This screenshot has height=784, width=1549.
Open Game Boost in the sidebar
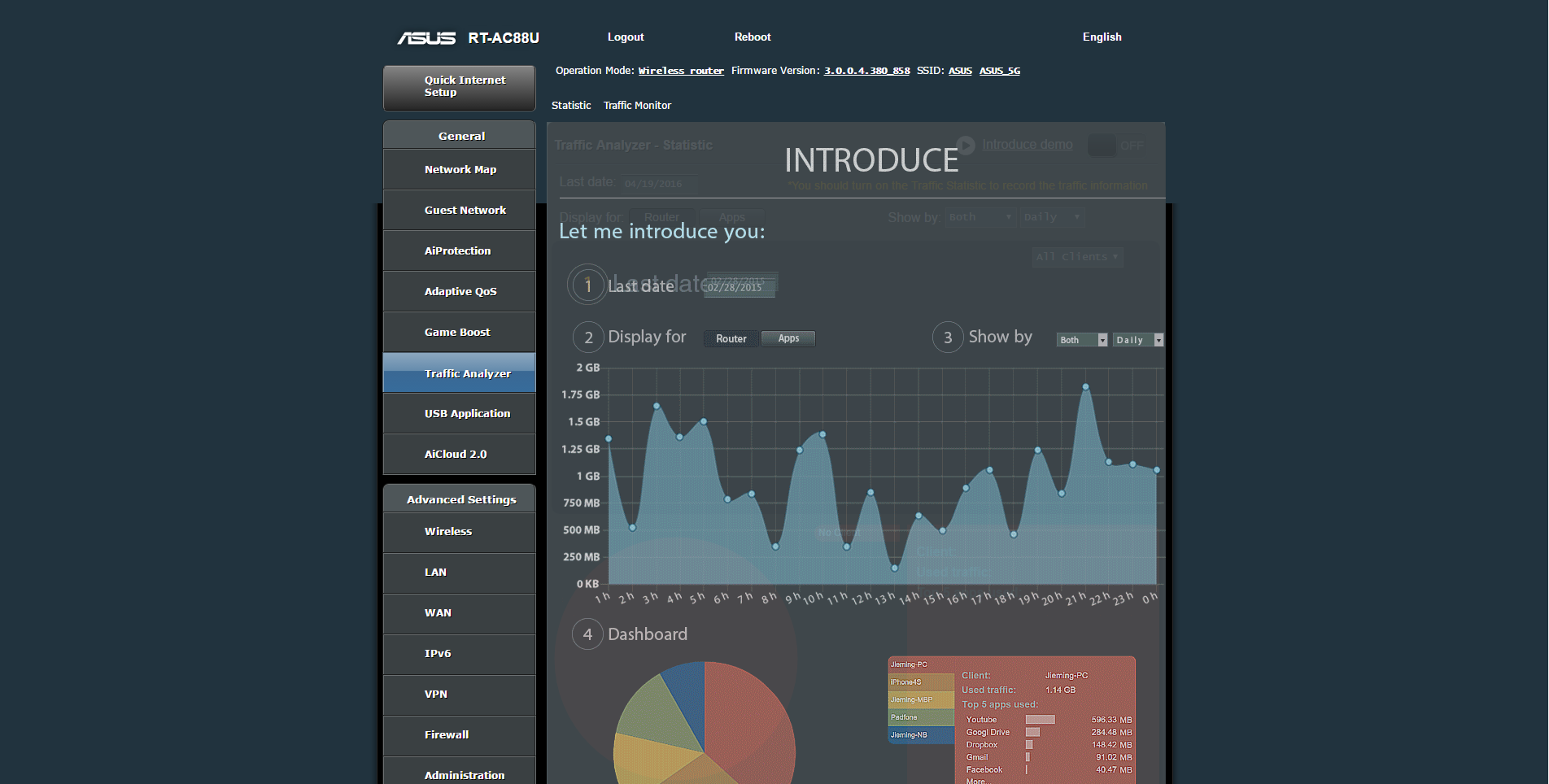(460, 332)
